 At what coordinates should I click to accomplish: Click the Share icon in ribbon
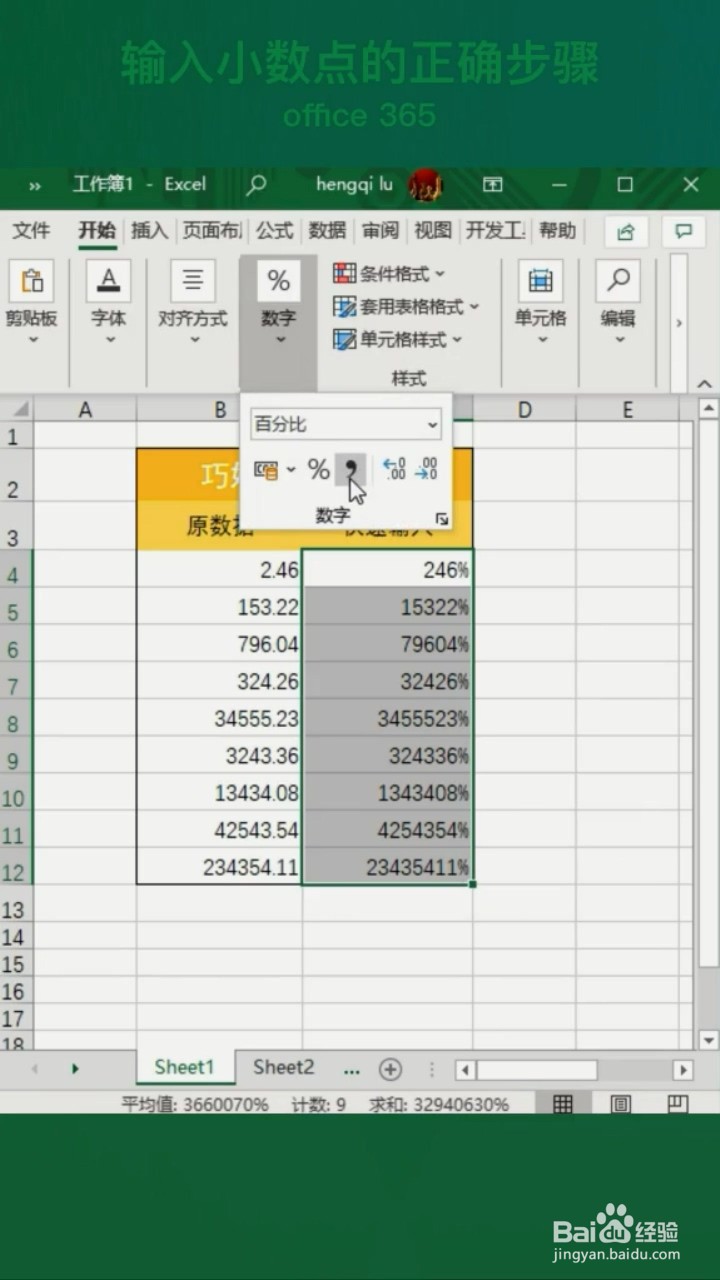coord(626,231)
